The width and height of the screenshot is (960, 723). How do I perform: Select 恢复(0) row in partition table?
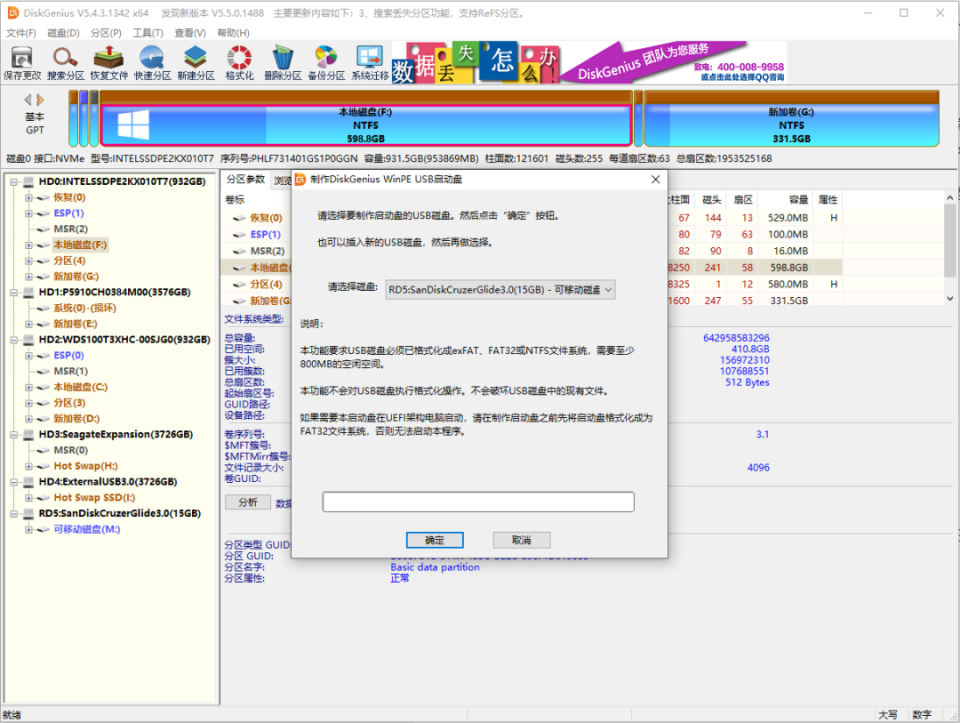(x=266, y=218)
